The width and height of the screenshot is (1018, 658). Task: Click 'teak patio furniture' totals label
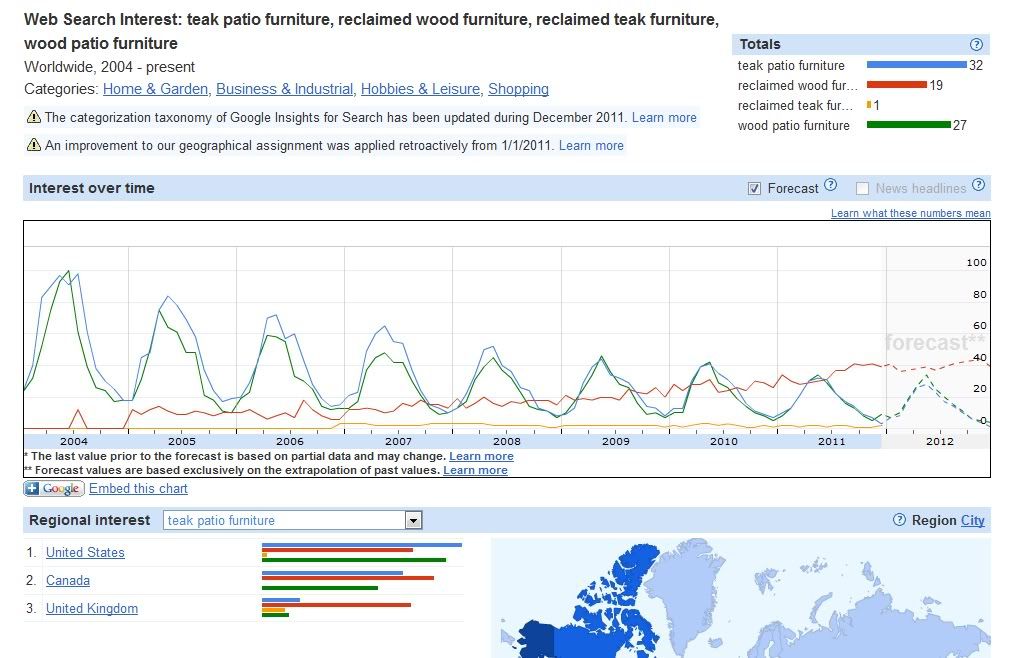coord(791,66)
